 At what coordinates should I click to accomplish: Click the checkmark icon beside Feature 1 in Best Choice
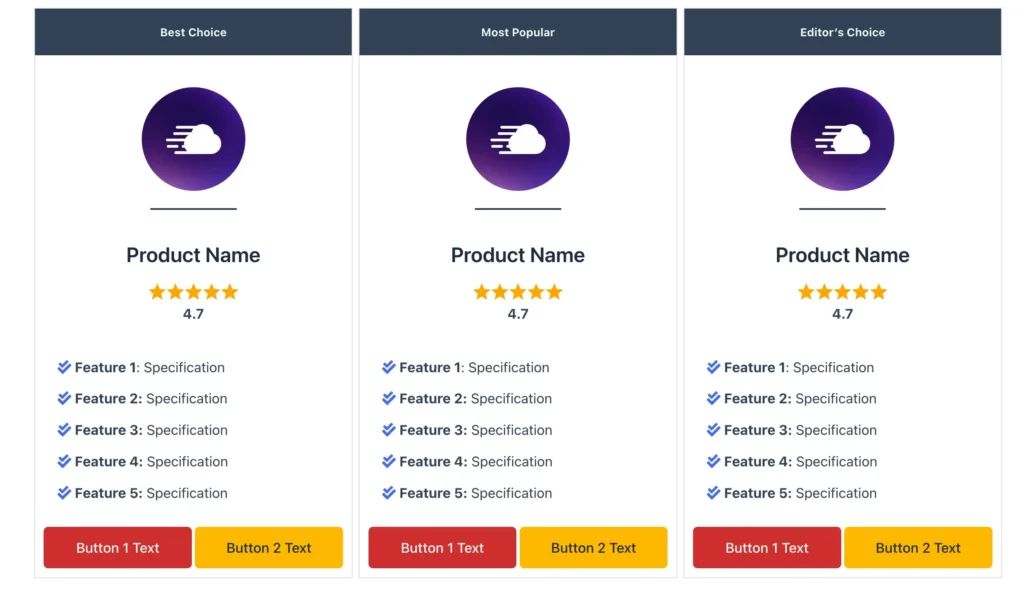click(x=63, y=367)
